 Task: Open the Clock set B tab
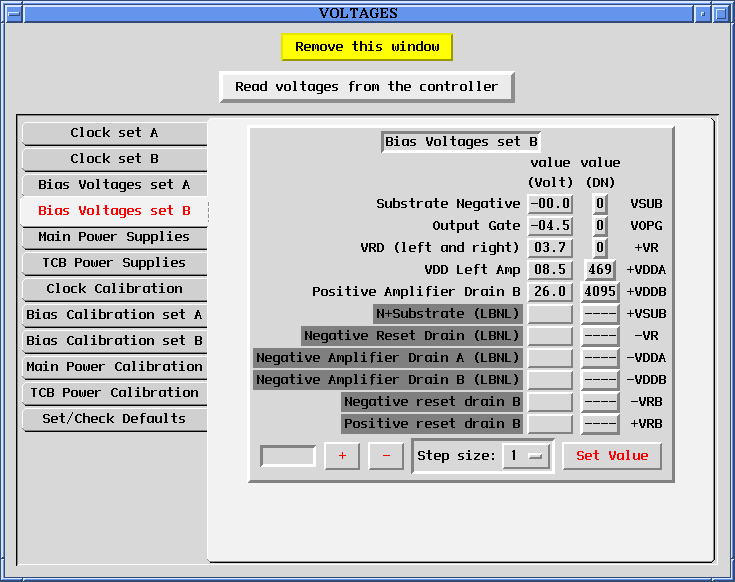pos(114,159)
